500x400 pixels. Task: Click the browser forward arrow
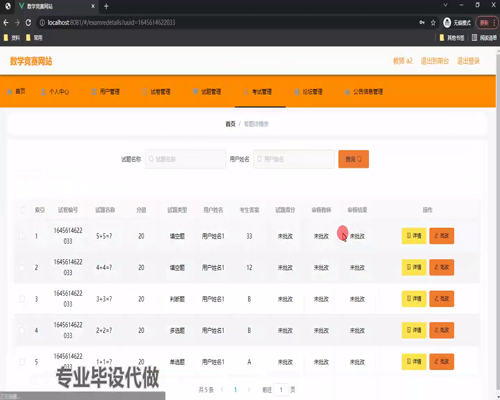pos(17,23)
